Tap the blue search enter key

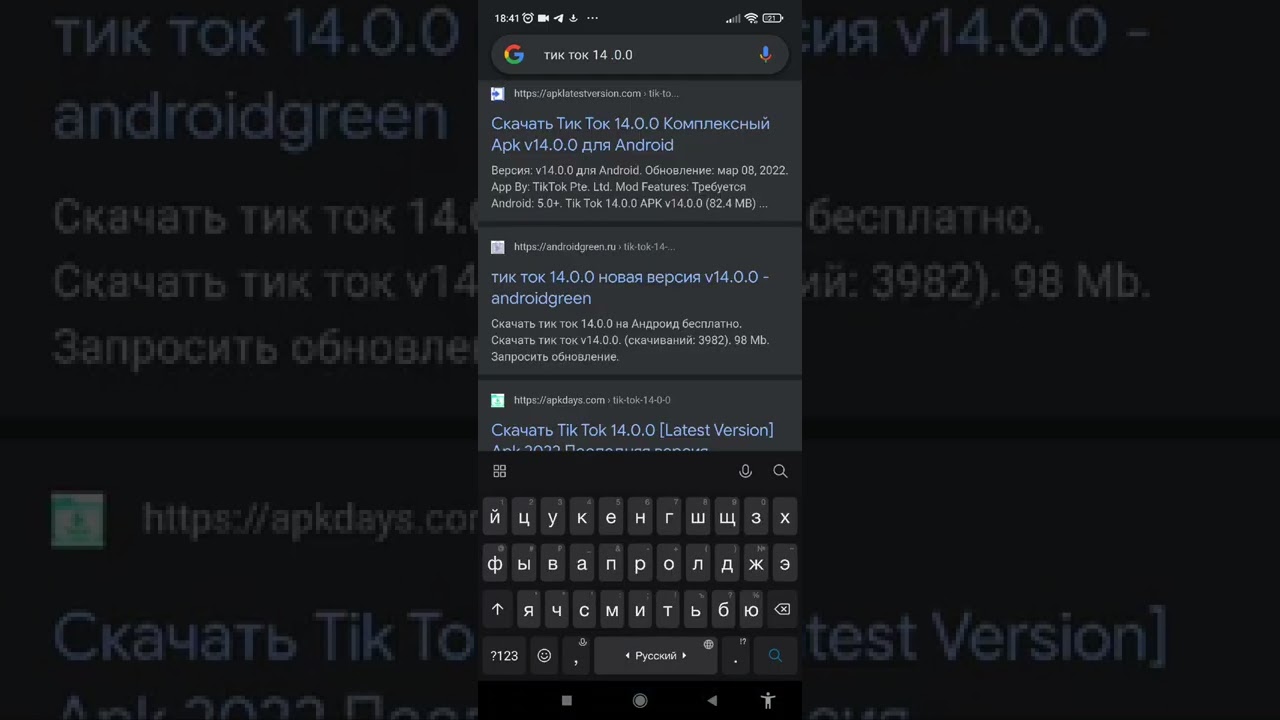coord(775,656)
